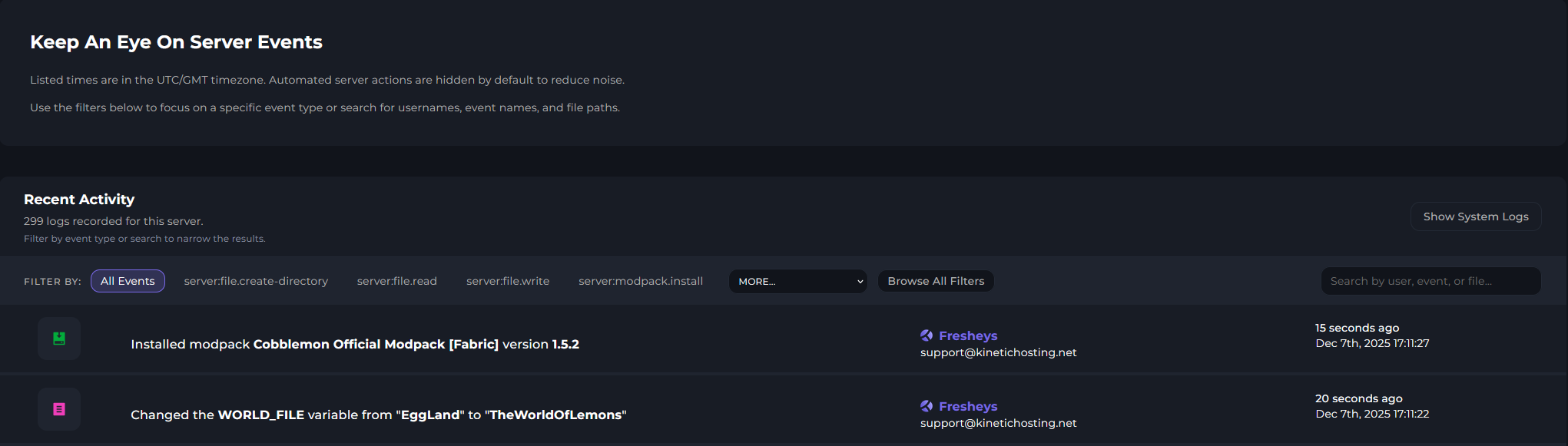This screenshot has height=446, width=1568.
Task: Filter by server:file.read events
Action: 396,282
